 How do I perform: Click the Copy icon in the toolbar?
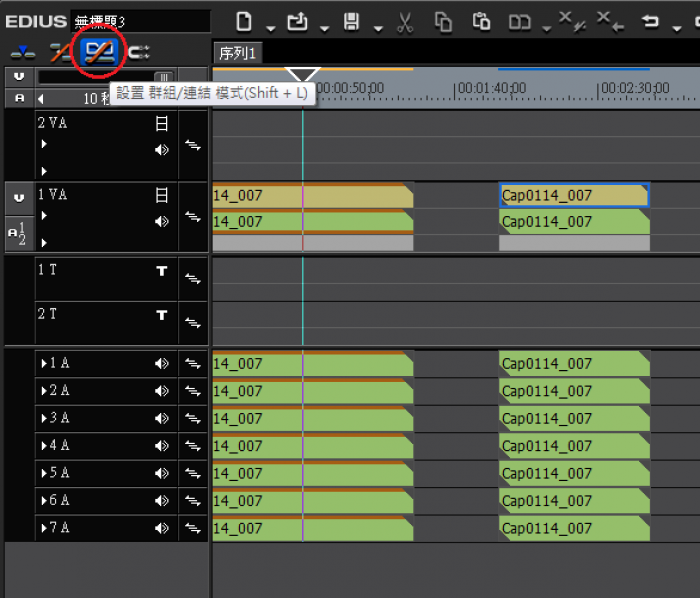pos(443,21)
